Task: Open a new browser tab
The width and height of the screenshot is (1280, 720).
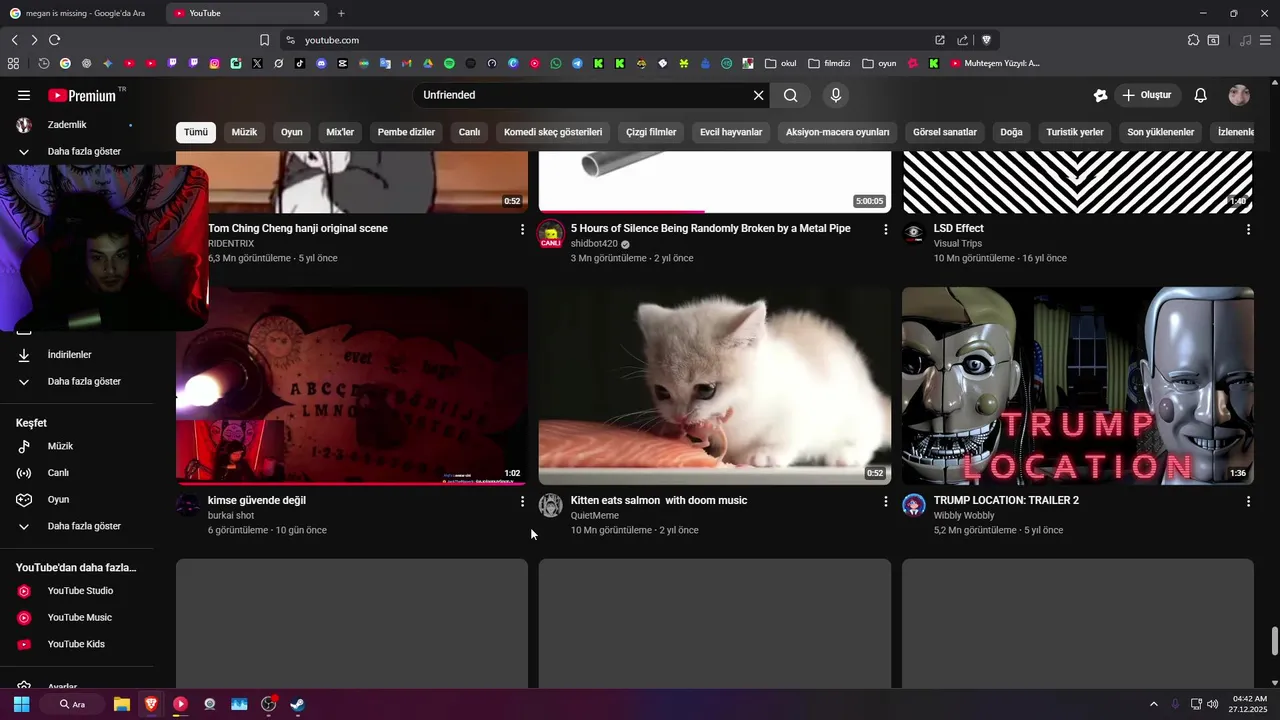Action: pyautogui.click(x=341, y=13)
